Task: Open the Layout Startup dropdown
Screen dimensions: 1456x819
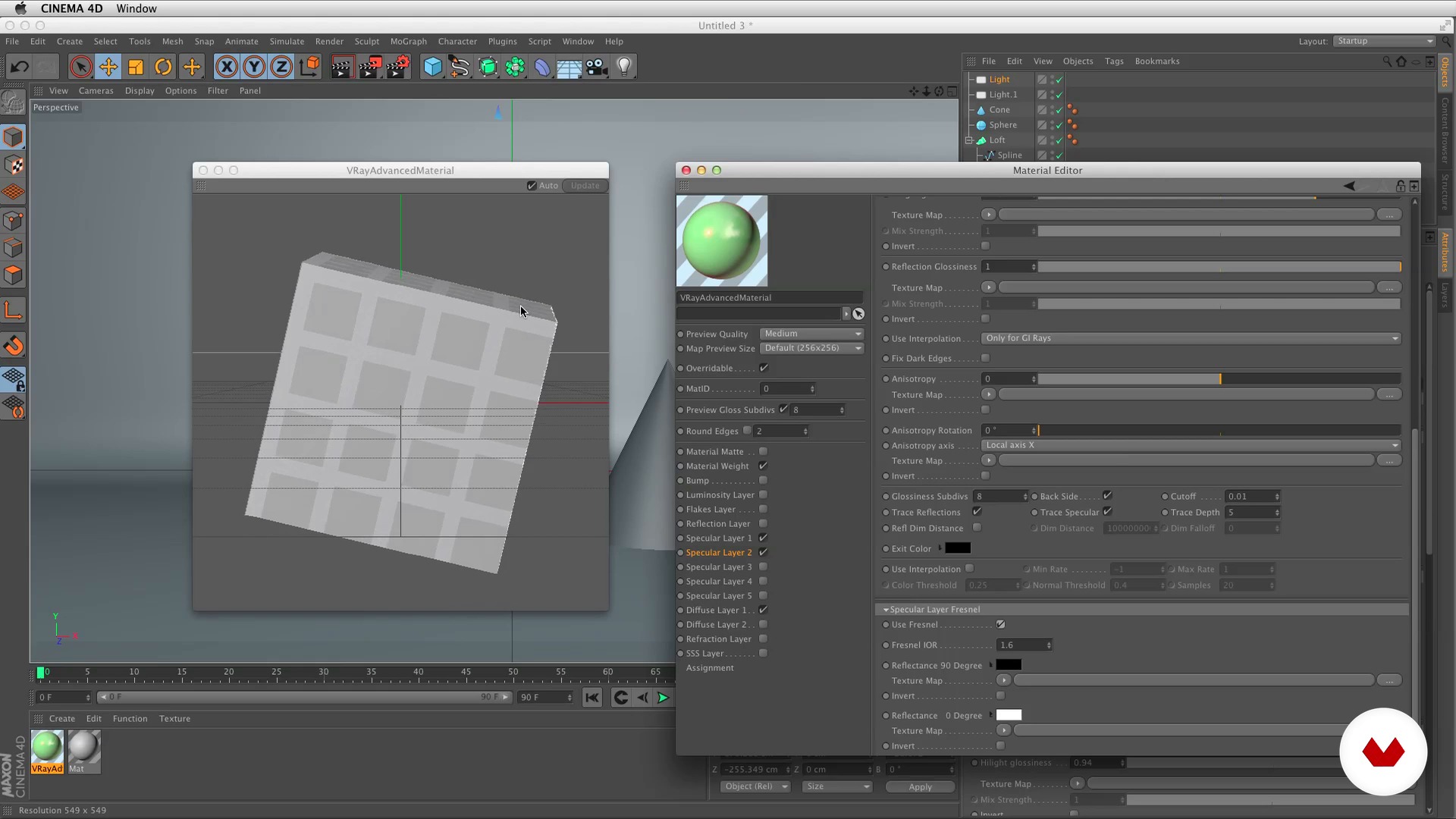Action: pyautogui.click(x=1385, y=41)
